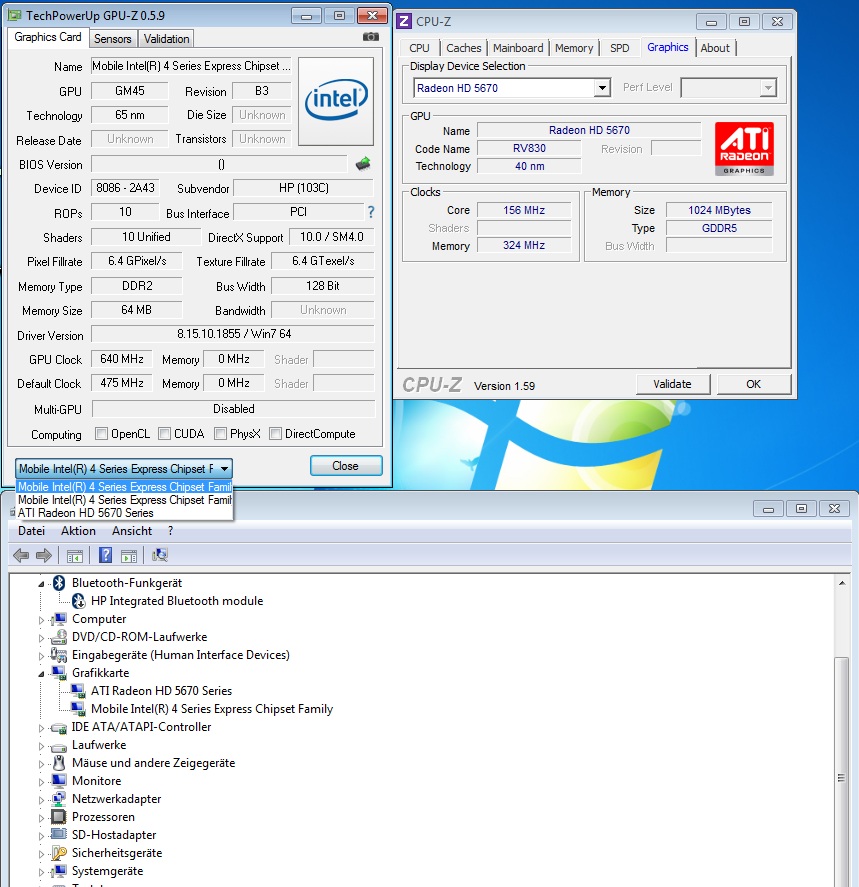Viewport: 859px width, 887px height.
Task: Toggle the DirectCompute checkbox
Action: 275,434
